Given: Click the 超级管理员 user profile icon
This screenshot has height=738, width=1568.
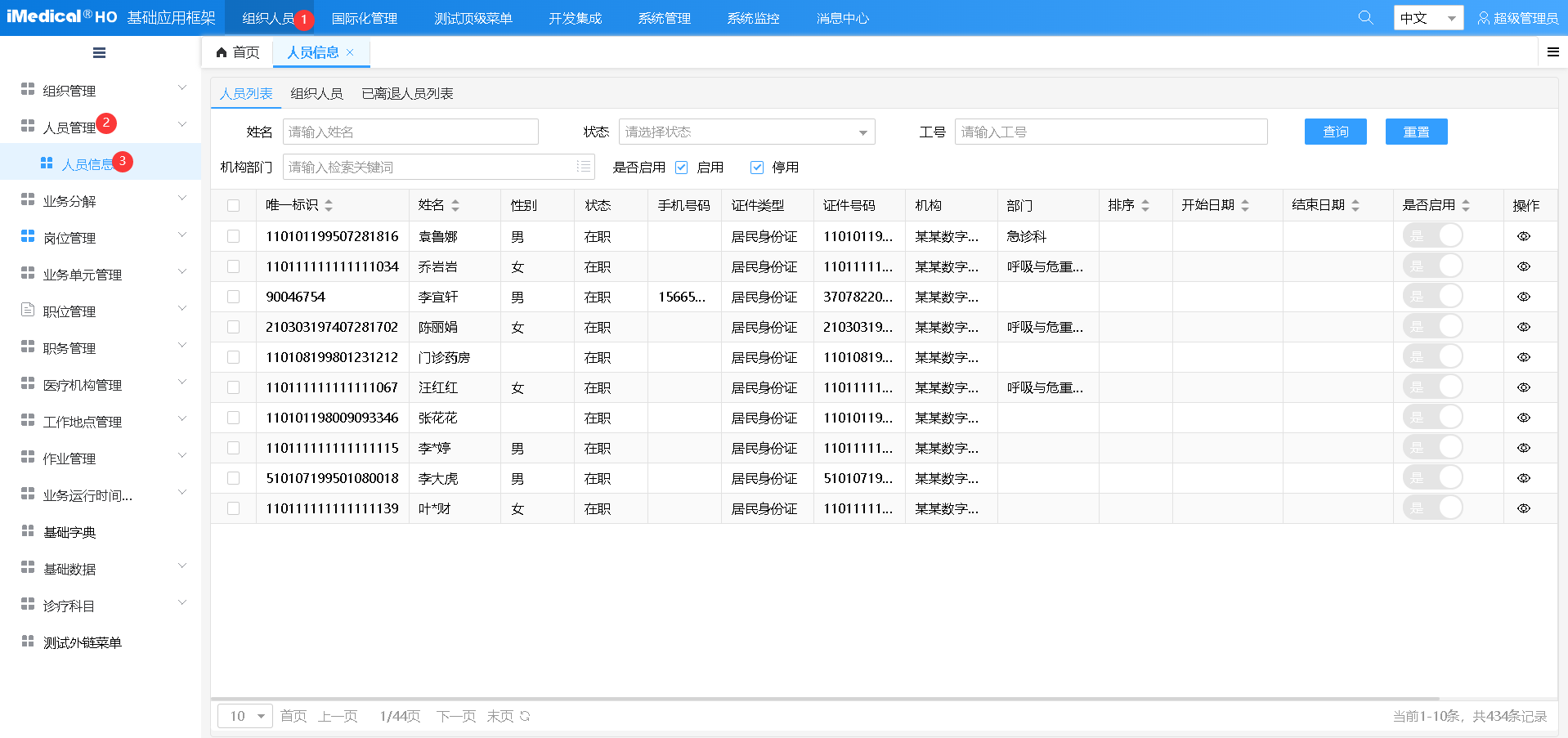Looking at the screenshot, I should coord(1483,17).
